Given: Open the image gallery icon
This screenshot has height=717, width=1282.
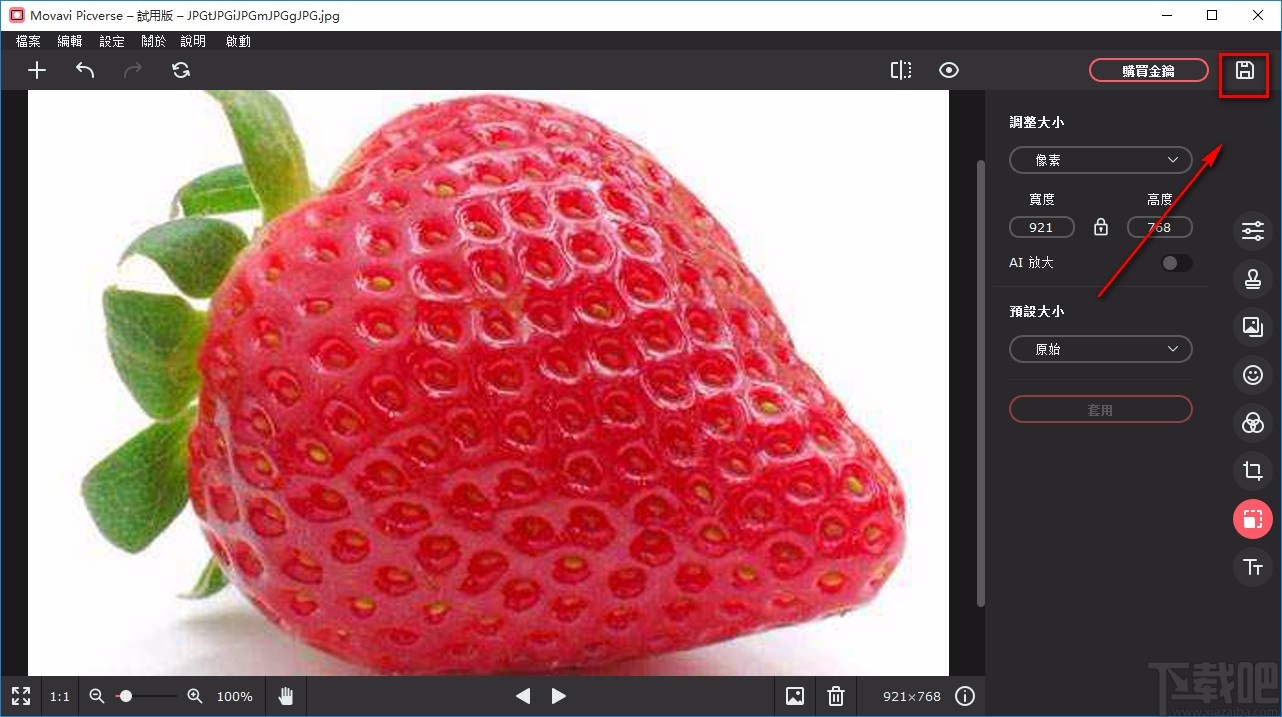Looking at the screenshot, I should (795, 696).
